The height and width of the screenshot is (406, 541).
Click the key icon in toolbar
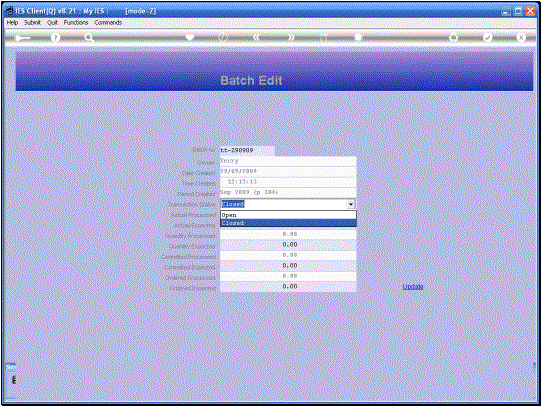coord(22,38)
